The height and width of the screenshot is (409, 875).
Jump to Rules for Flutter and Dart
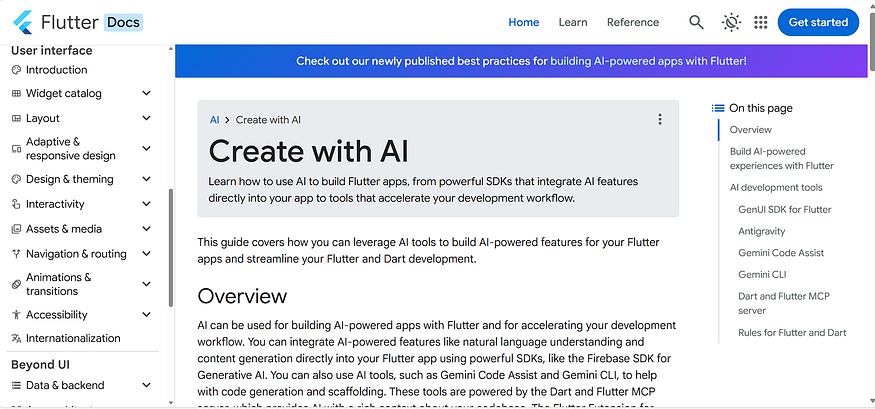pos(792,333)
